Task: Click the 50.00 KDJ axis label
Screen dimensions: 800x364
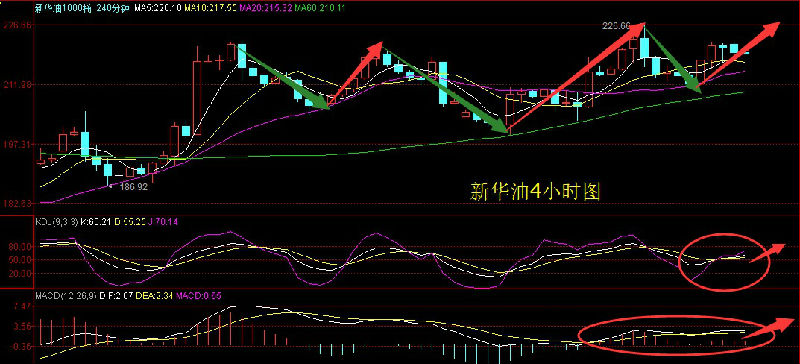Action: 21,259
